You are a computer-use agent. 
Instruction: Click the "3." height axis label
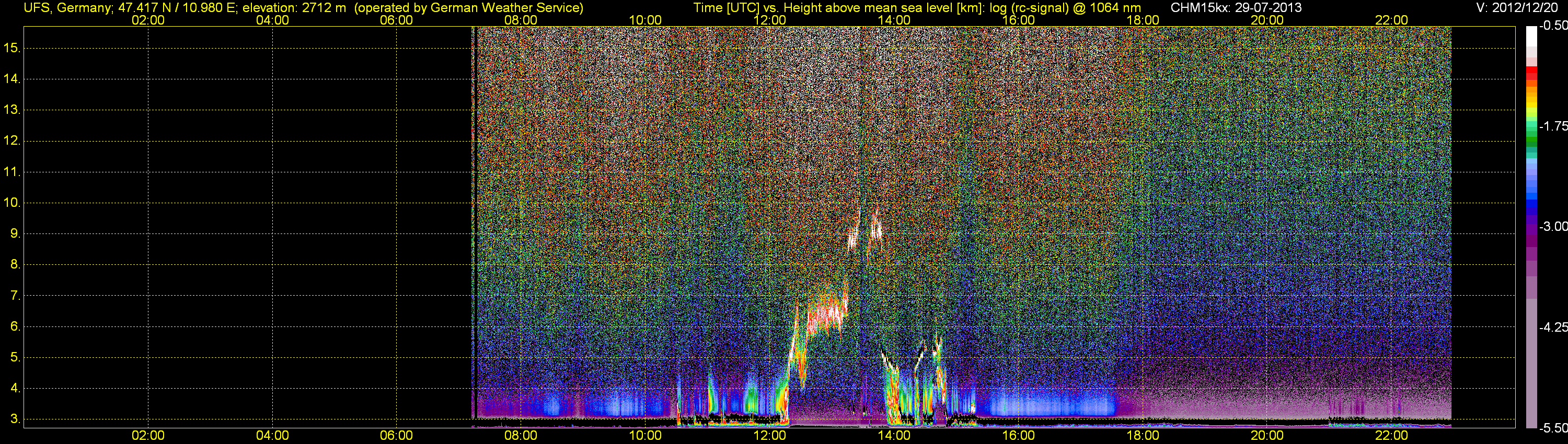coord(15,419)
